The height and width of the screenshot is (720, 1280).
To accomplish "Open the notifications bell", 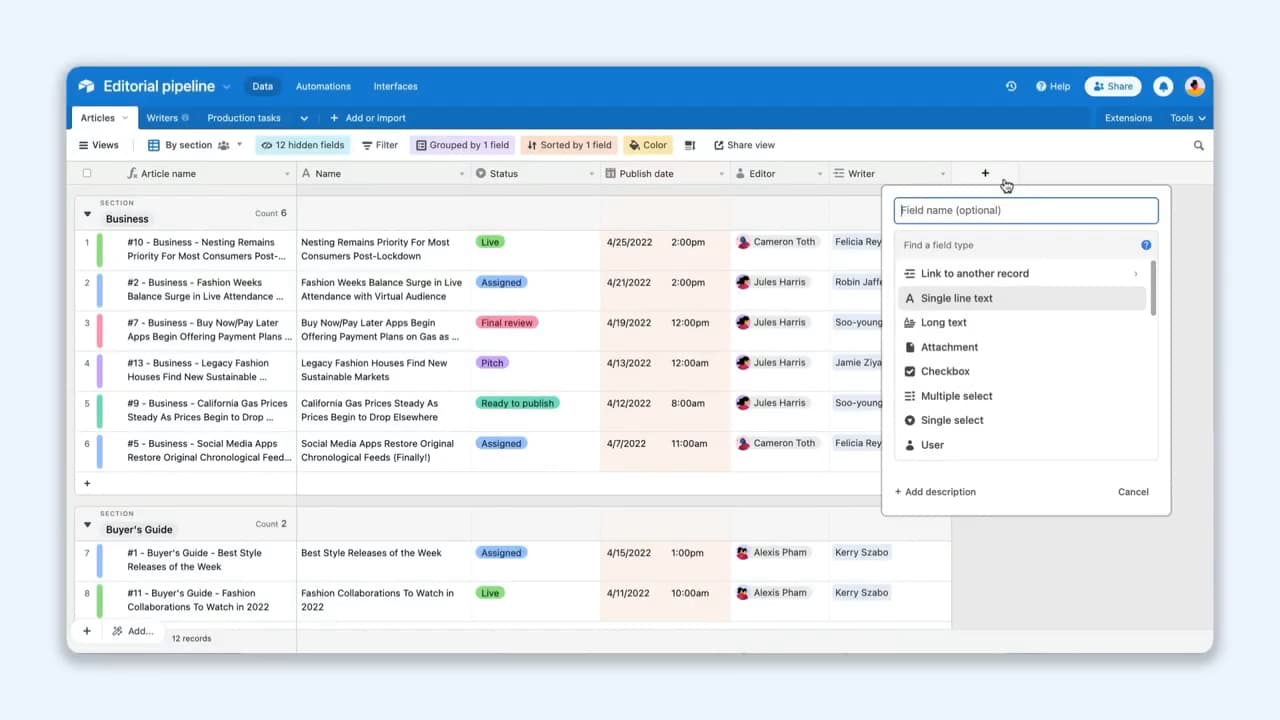I will [x=1163, y=86].
